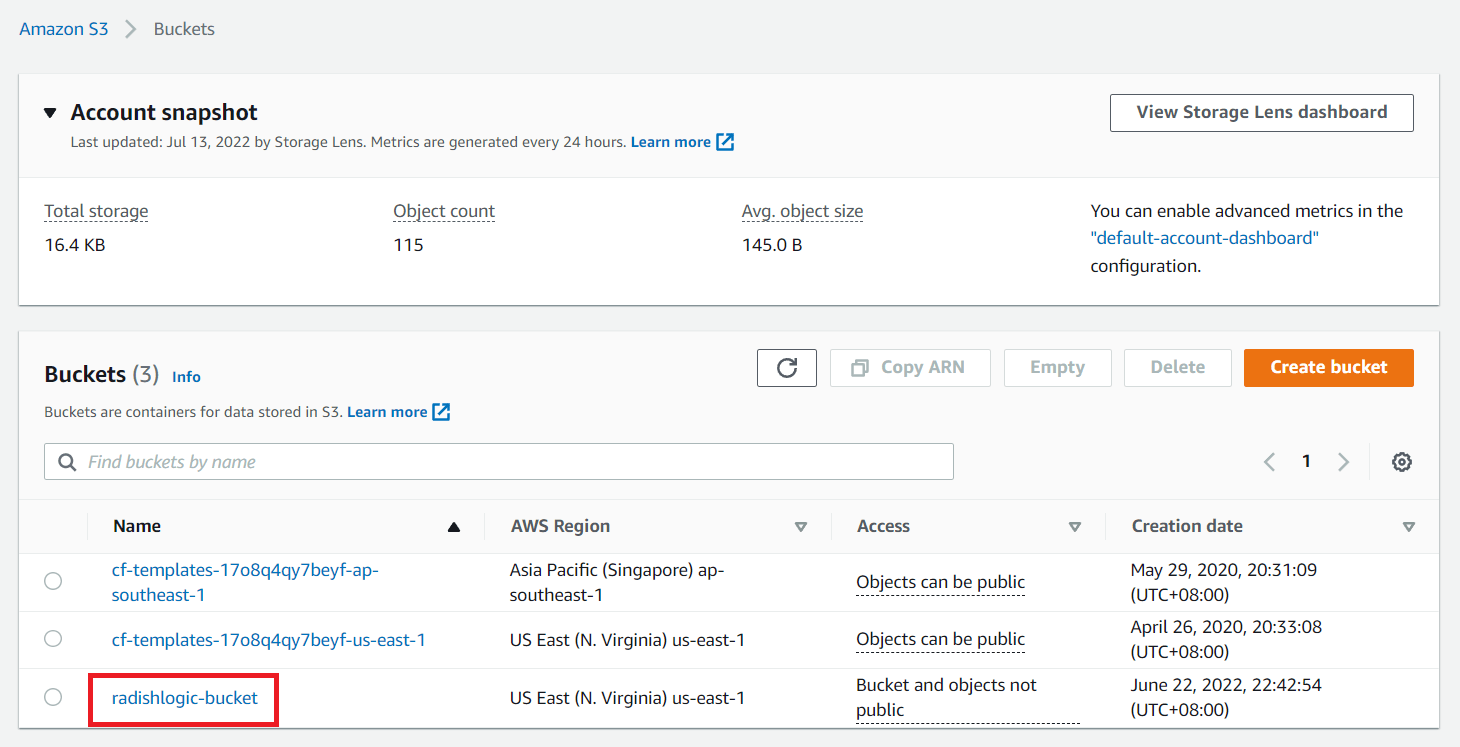The height and width of the screenshot is (747, 1460).
Task: Click the external link icon under Buckets heading
Action: click(x=441, y=412)
